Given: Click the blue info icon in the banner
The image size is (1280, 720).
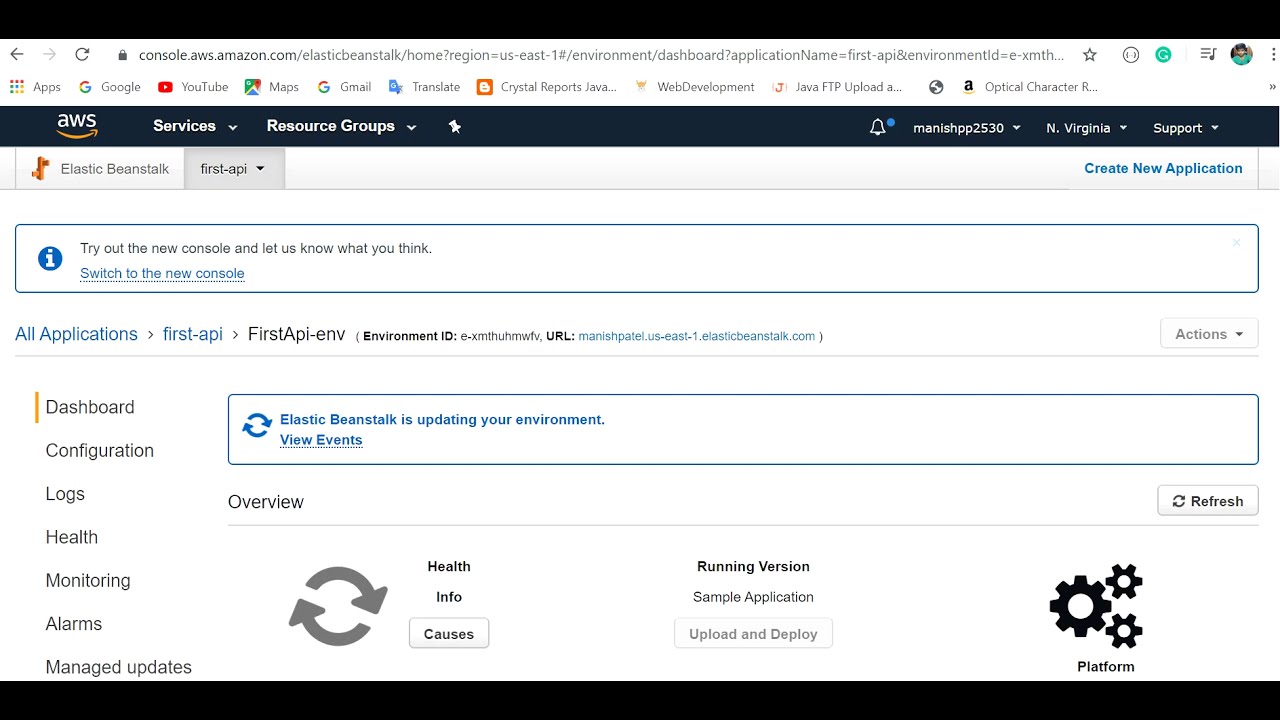Looking at the screenshot, I should (50, 258).
